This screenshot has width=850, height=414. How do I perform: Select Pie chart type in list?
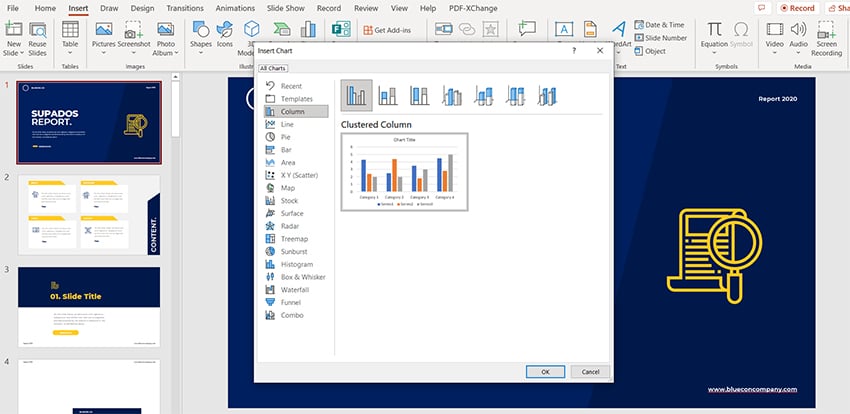[287, 137]
